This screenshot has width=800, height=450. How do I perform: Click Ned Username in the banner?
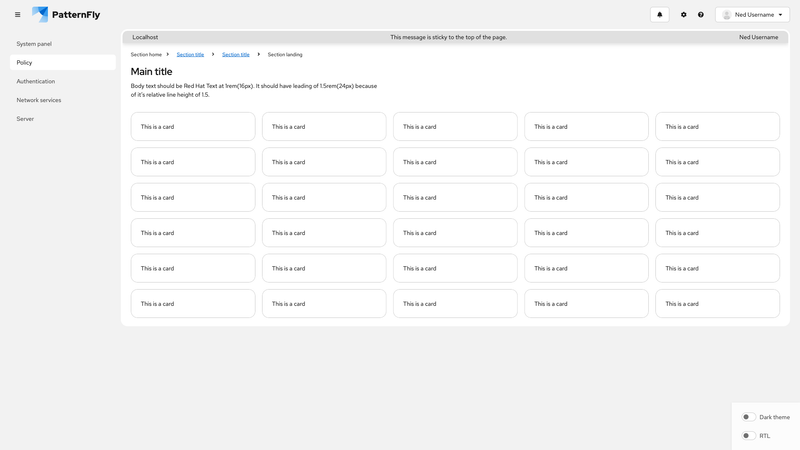pyautogui.click(x=758, y=37)
